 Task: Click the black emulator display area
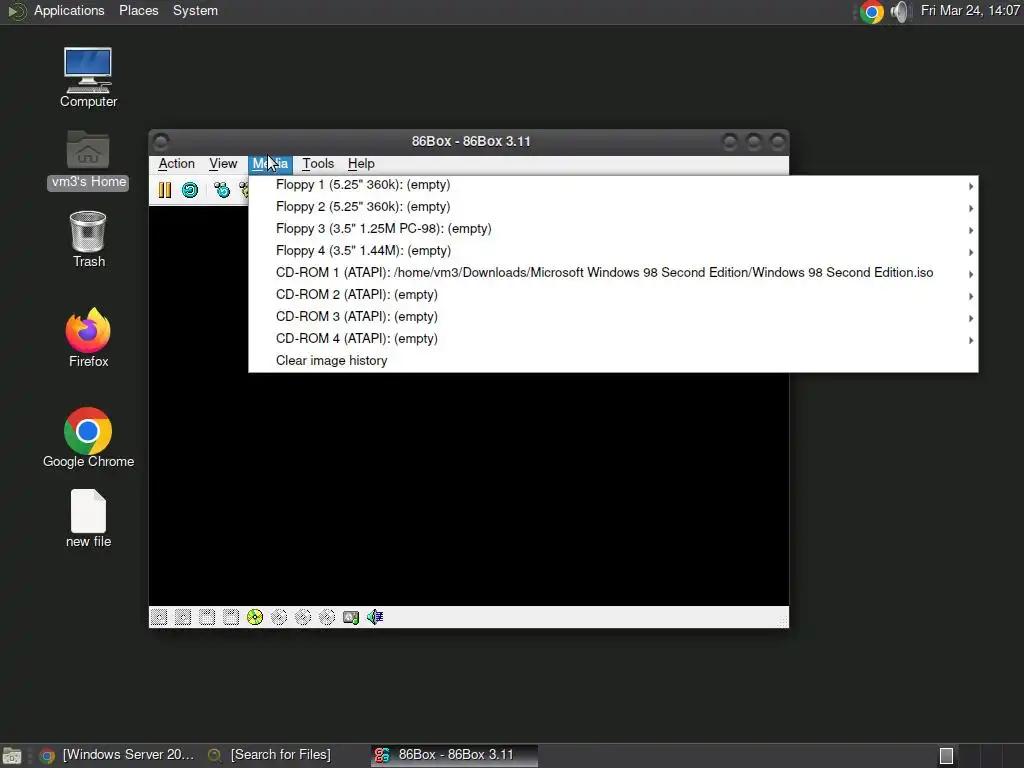click(469, 490)
